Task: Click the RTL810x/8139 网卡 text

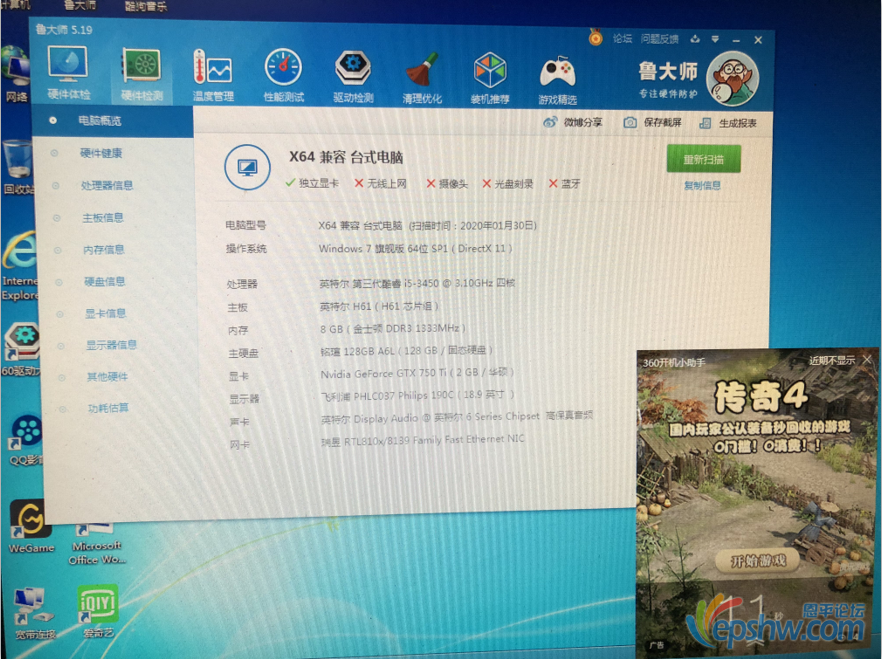Action: coord(423,440)
